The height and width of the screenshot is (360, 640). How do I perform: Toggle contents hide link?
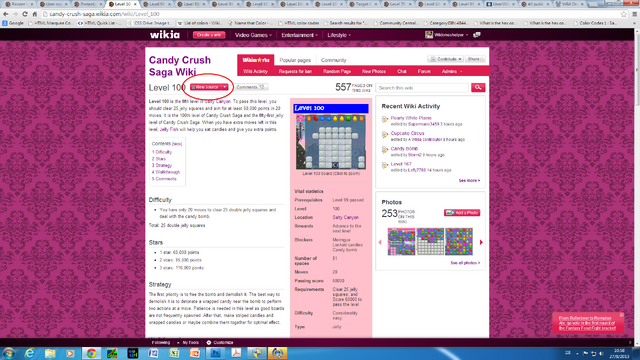tap(177, 144)
